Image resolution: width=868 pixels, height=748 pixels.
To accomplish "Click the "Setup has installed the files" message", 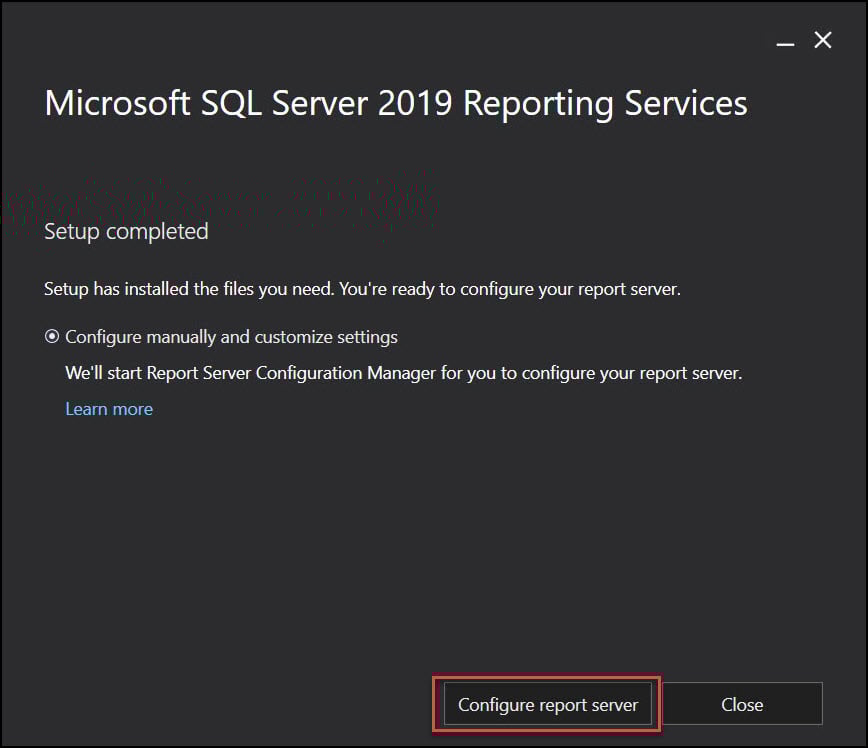I will click(362, 289).
